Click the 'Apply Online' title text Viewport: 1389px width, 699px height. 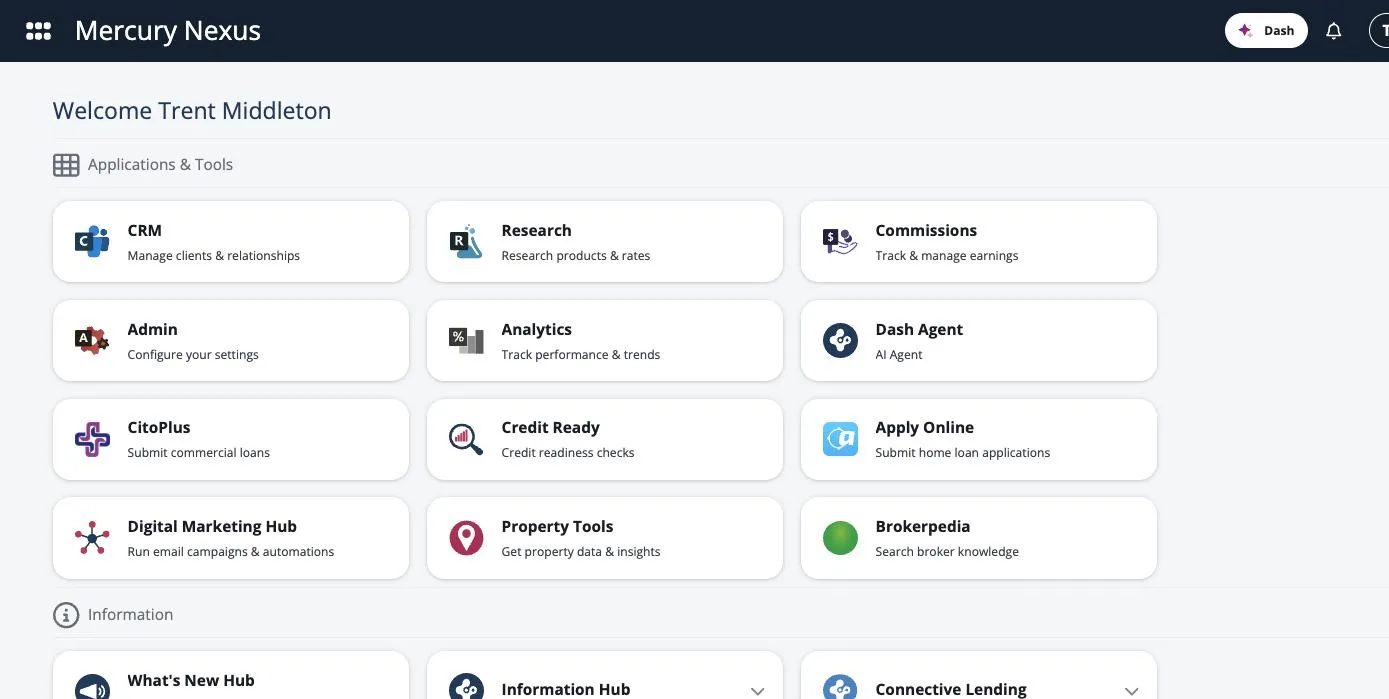click(x=924, y=427)
